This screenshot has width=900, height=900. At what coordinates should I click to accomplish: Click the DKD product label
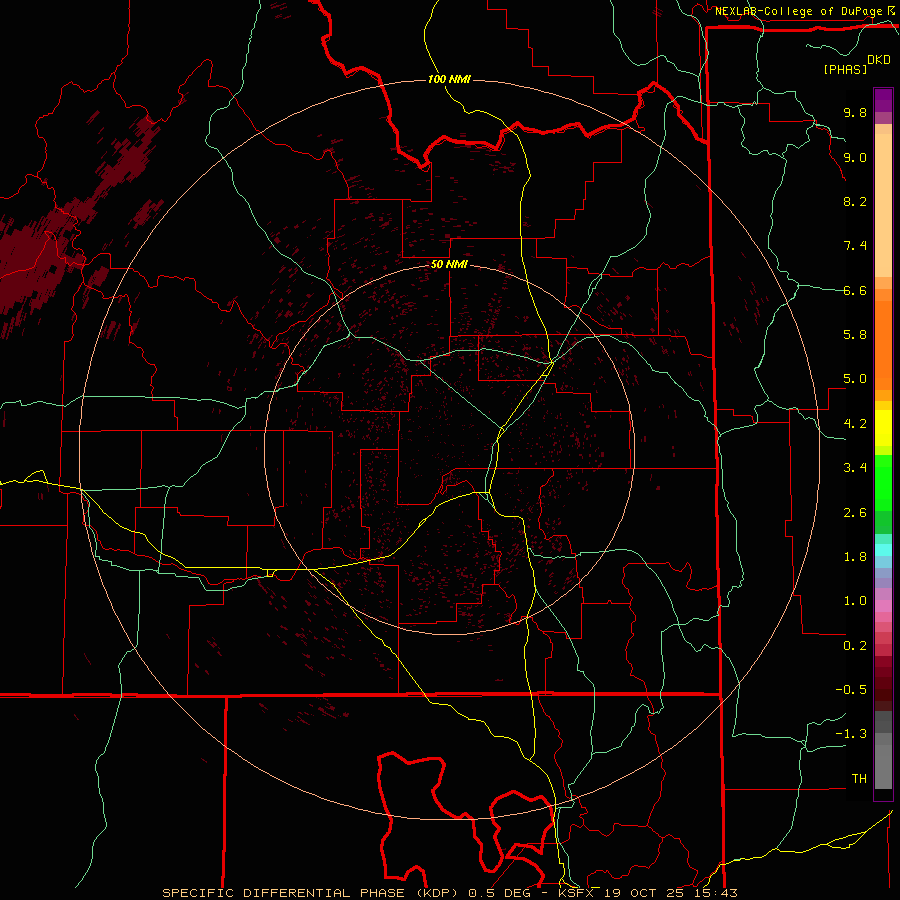[x=878, y=60]
